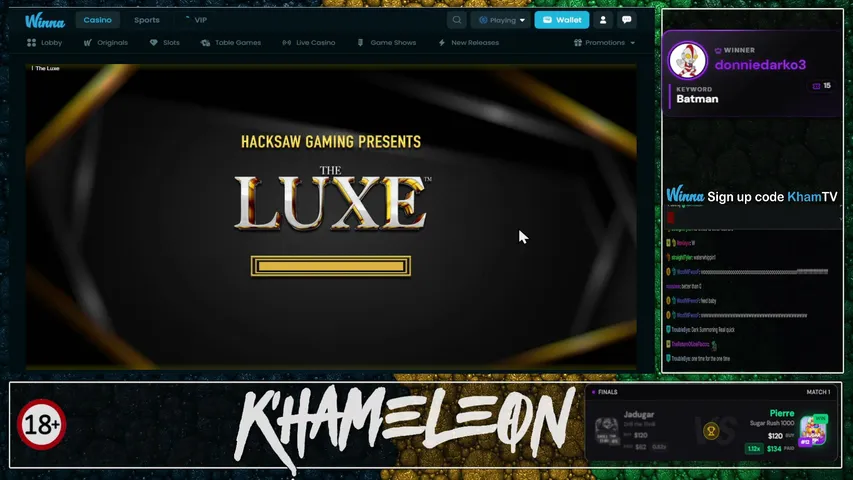Image resolution: width=853 pixels, height=480 pixels.
Task: Click the donniedarko3 winner avatar
Action: pos(688,60)
